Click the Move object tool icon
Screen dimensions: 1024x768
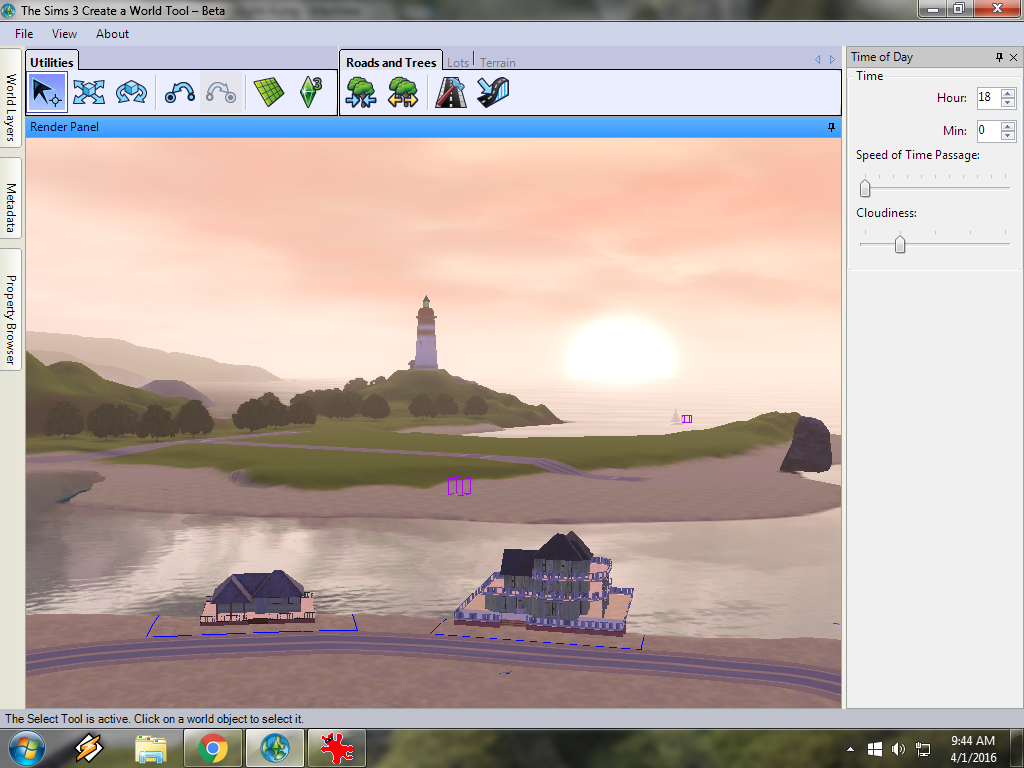point(88,93)
